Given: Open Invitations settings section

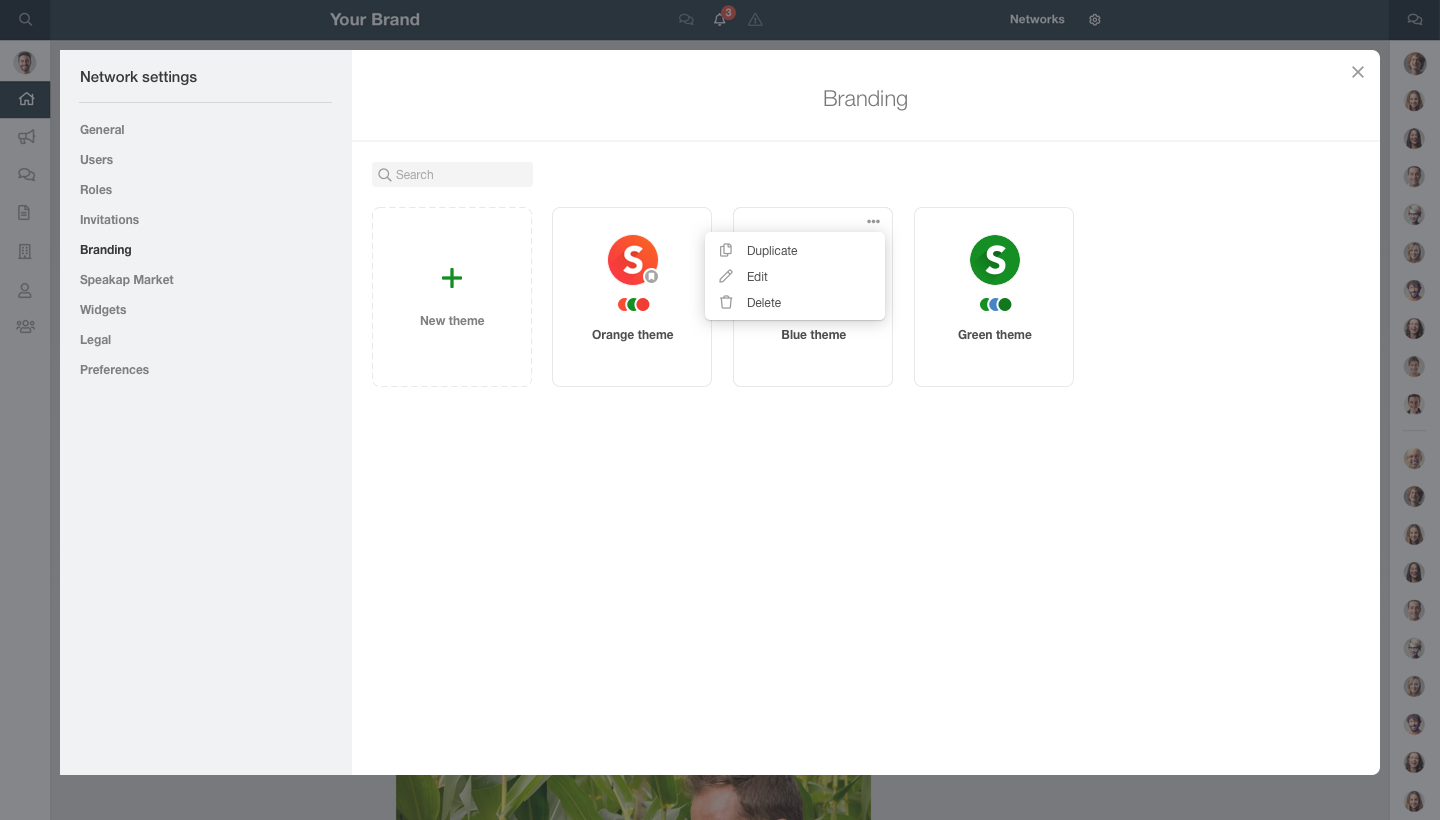Looking at the screenshot, I should point(109,220).
